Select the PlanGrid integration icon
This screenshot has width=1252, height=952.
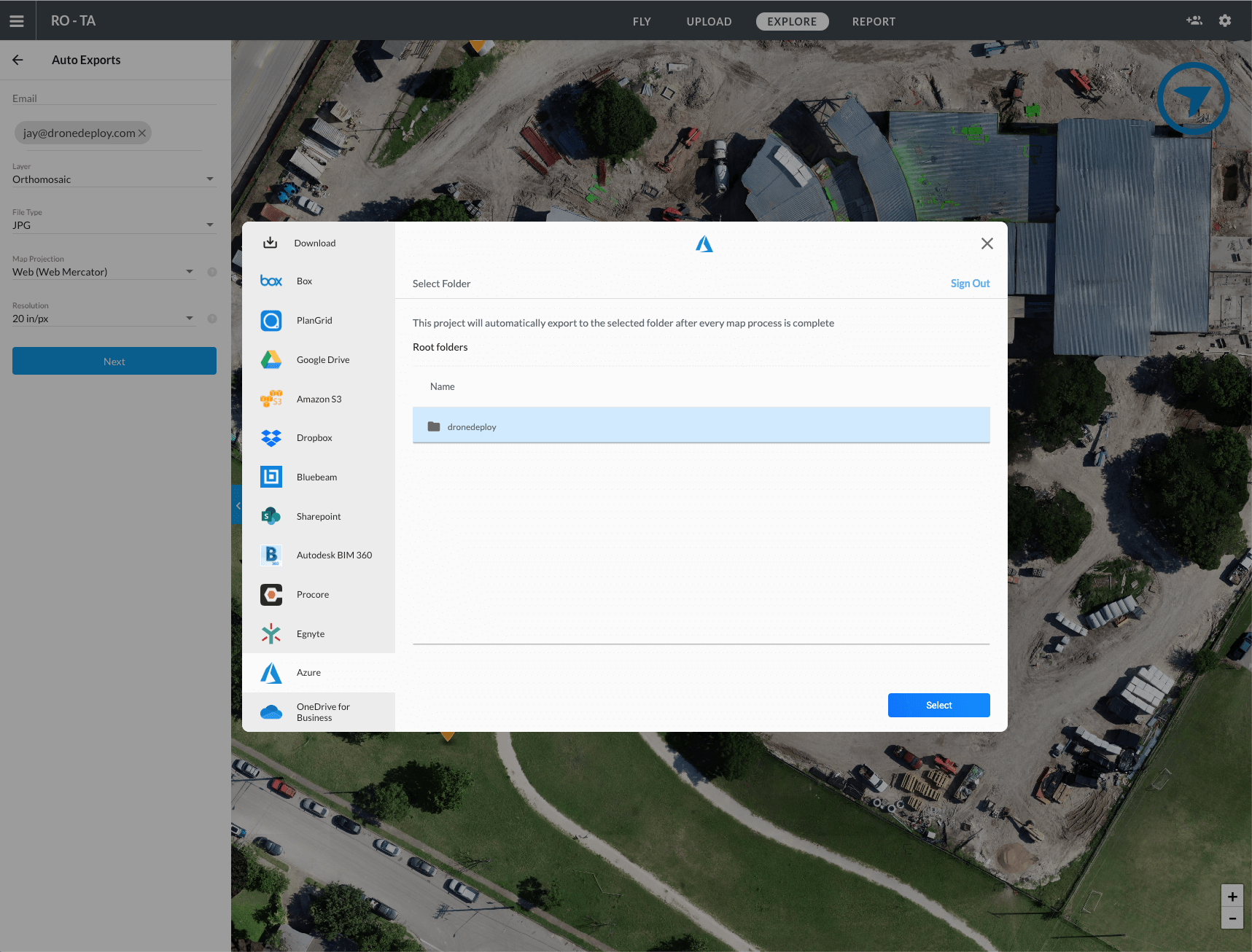click(271, 320)
